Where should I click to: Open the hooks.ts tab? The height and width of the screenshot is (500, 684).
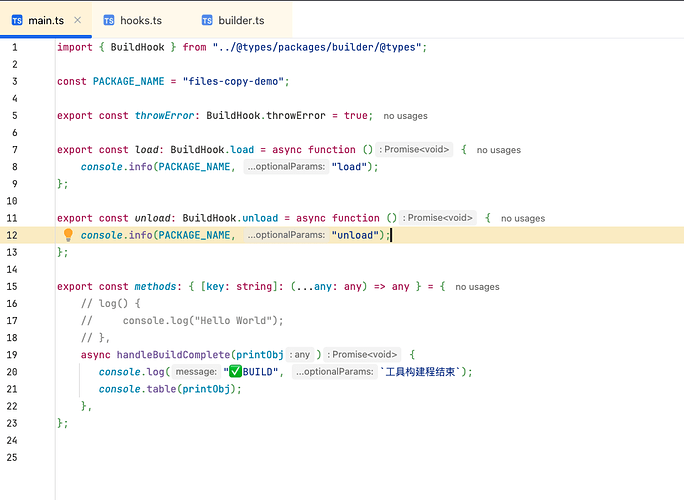pos(141,21)
